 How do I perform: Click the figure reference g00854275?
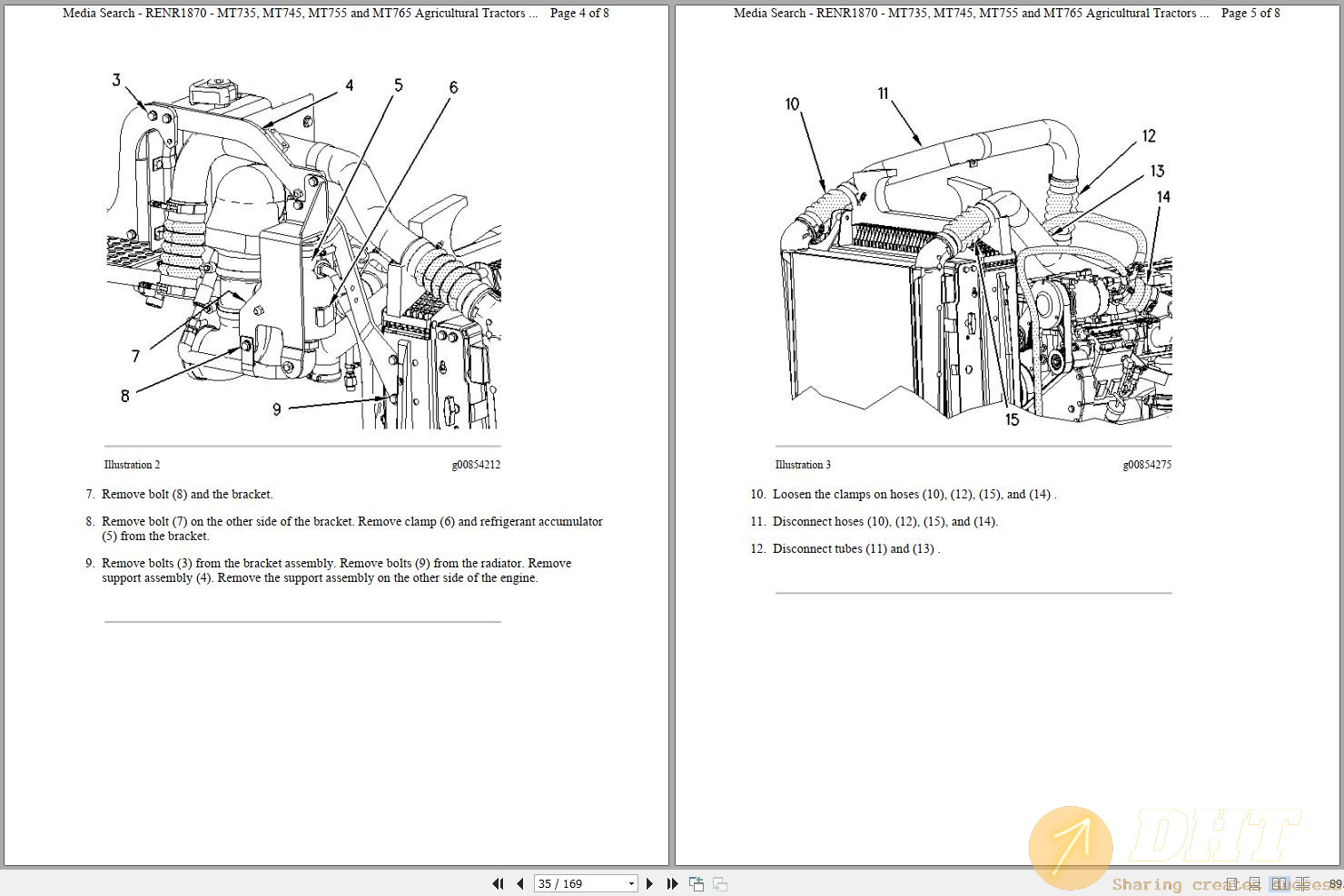(1148, 464)
